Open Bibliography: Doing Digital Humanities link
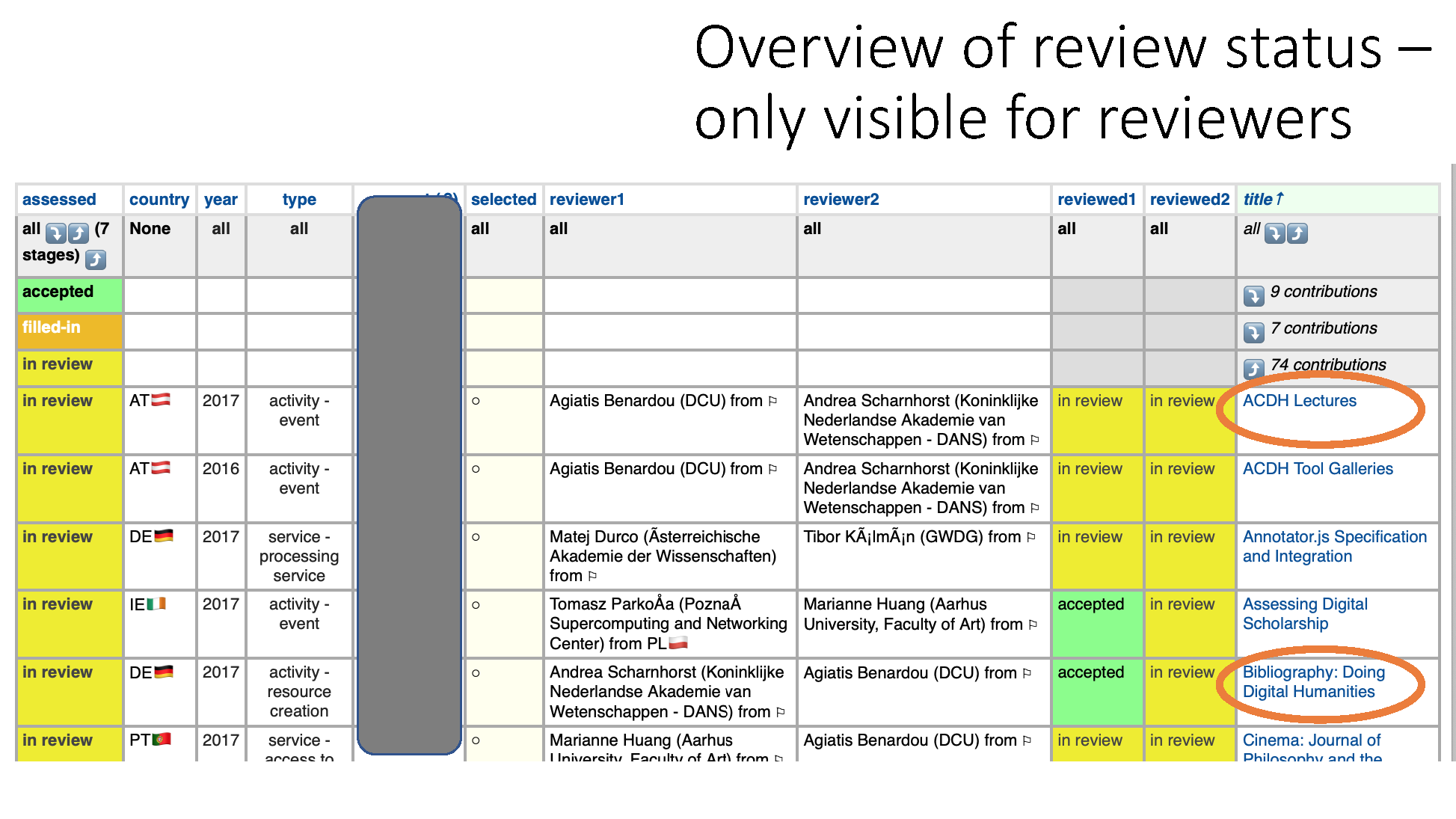The image size is (1456, 819). point(1314,682)
